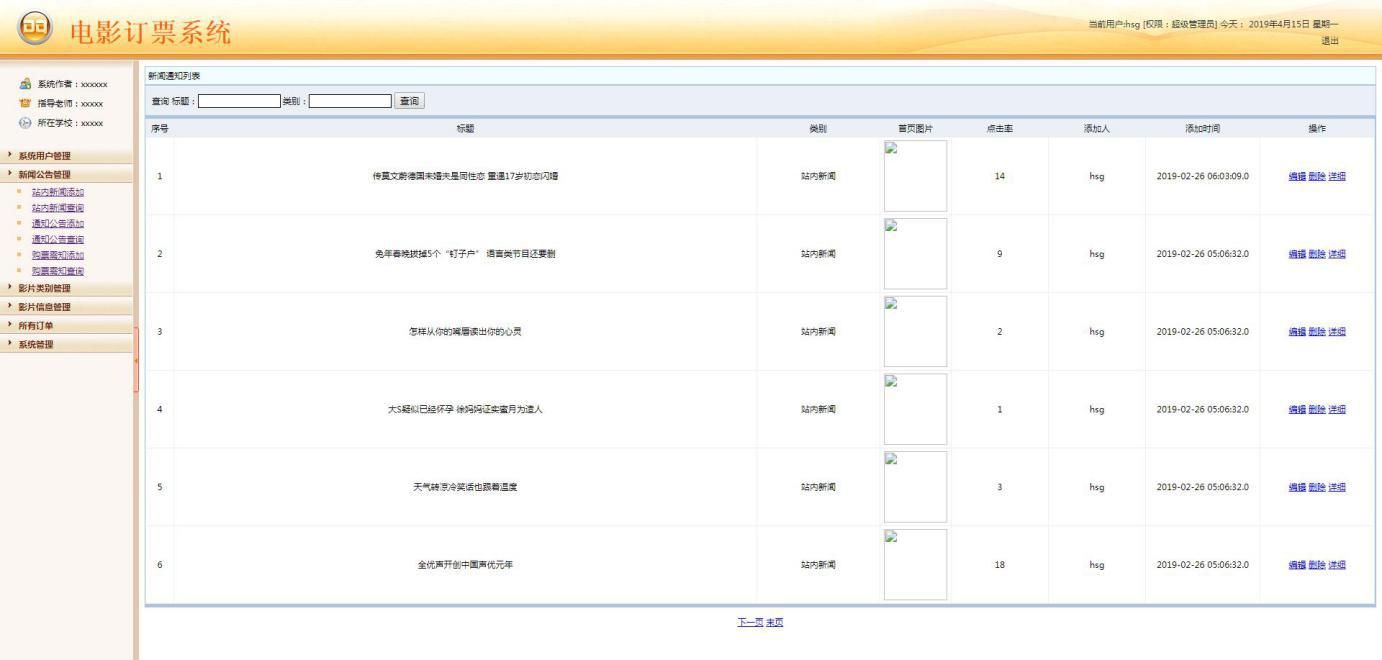Click 编辑 for row 5 news
The height and width of the screenshot is (660, 1382).
(1297, 488)
